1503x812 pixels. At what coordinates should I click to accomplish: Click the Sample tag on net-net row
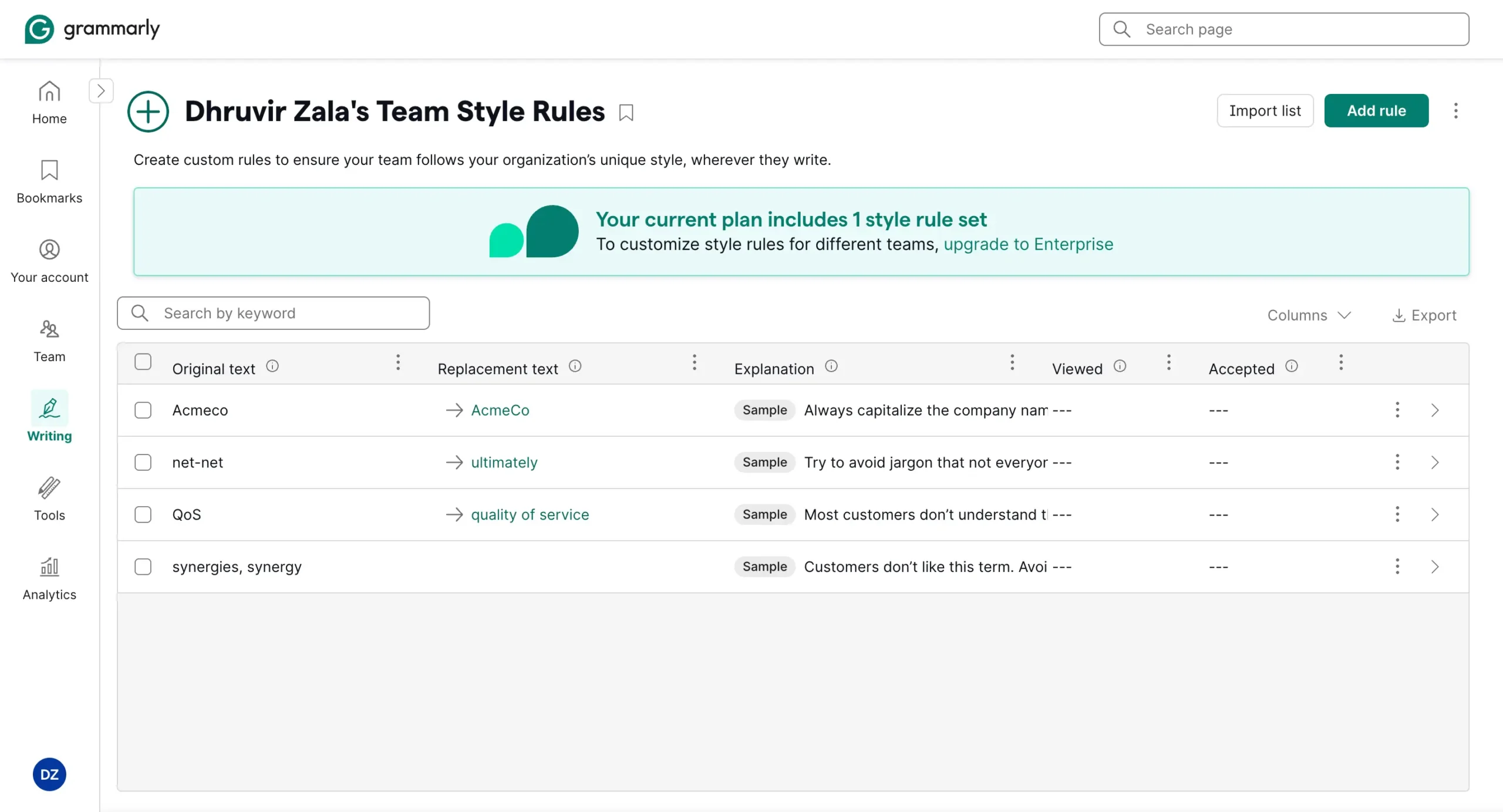764,462
